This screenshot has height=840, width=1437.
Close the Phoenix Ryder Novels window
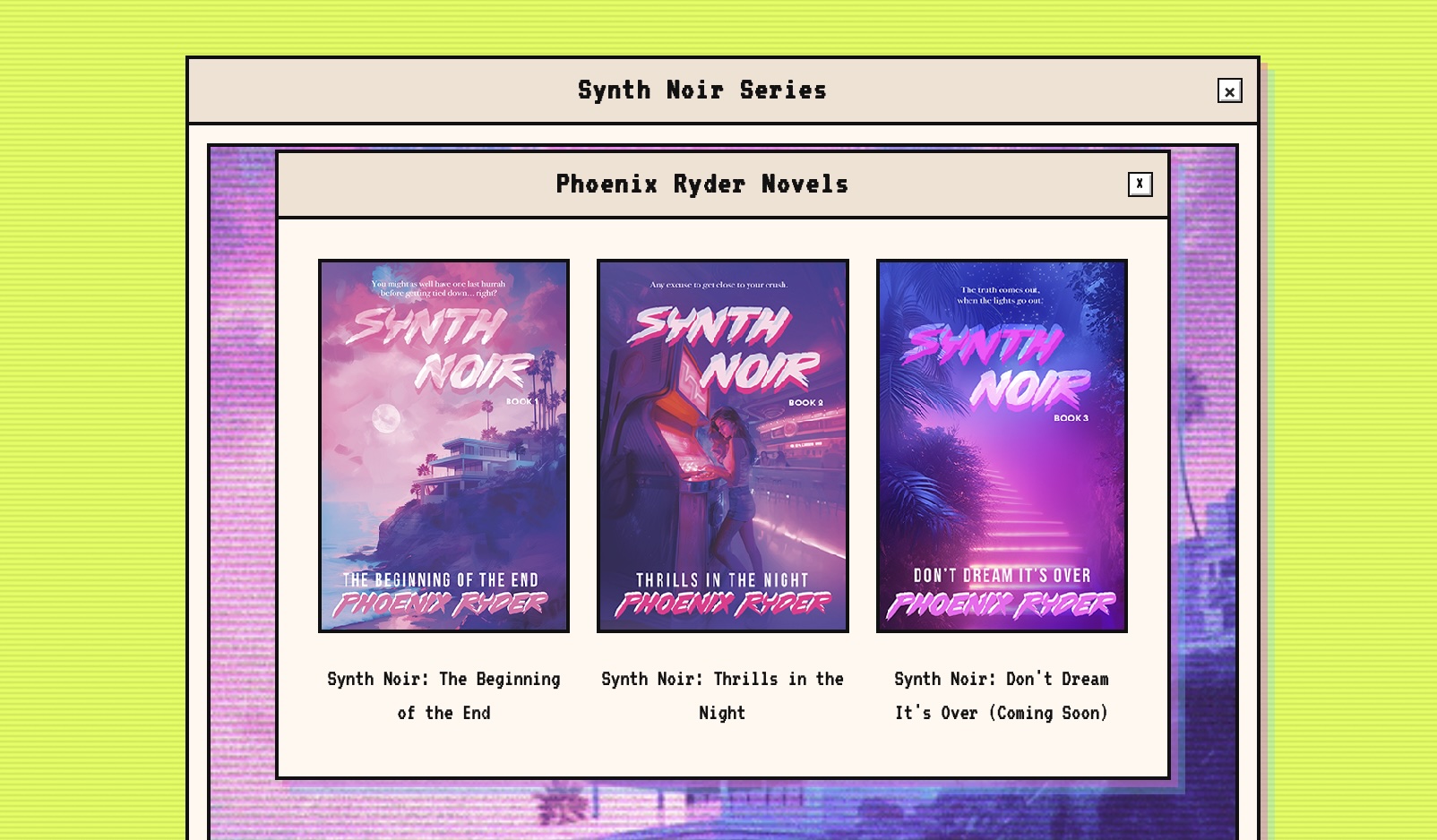pos(1140,184)
